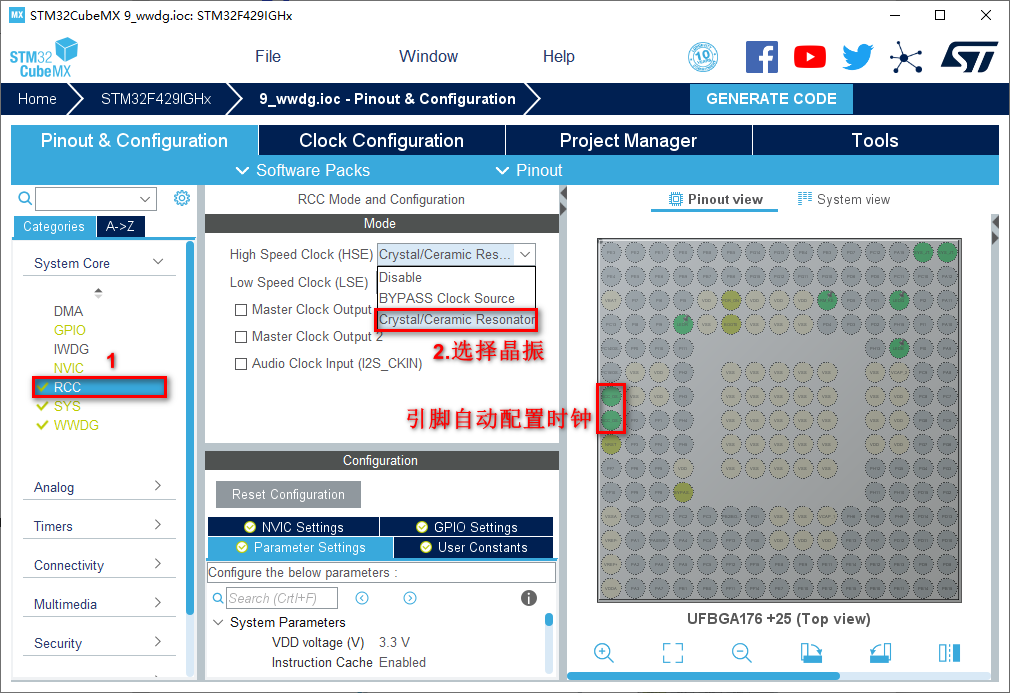Fit the chip view to window
This screenshot has width=1010, height=693.
pos(673,653)
